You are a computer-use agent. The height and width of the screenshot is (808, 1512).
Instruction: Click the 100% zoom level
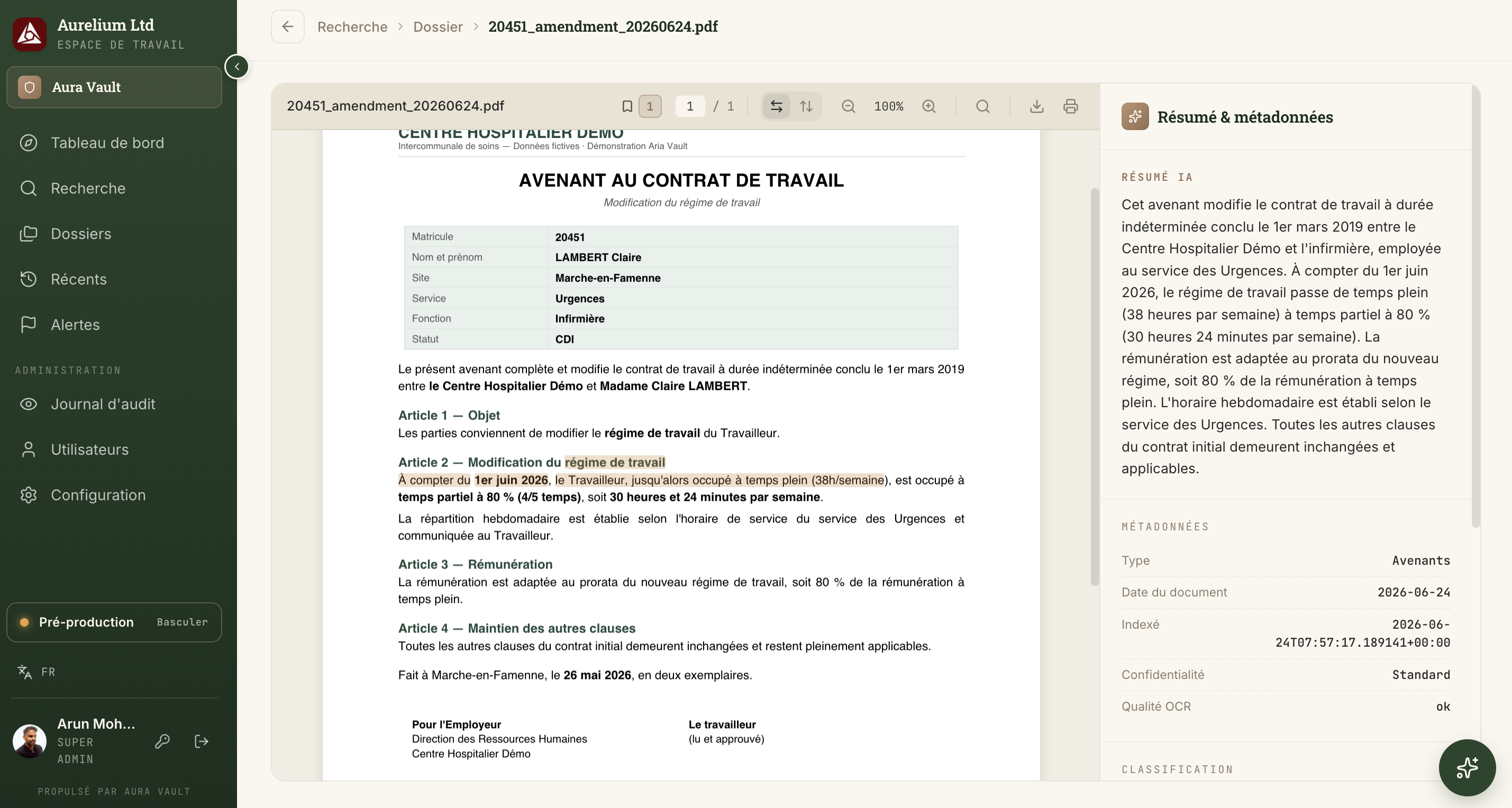(889, 106)
